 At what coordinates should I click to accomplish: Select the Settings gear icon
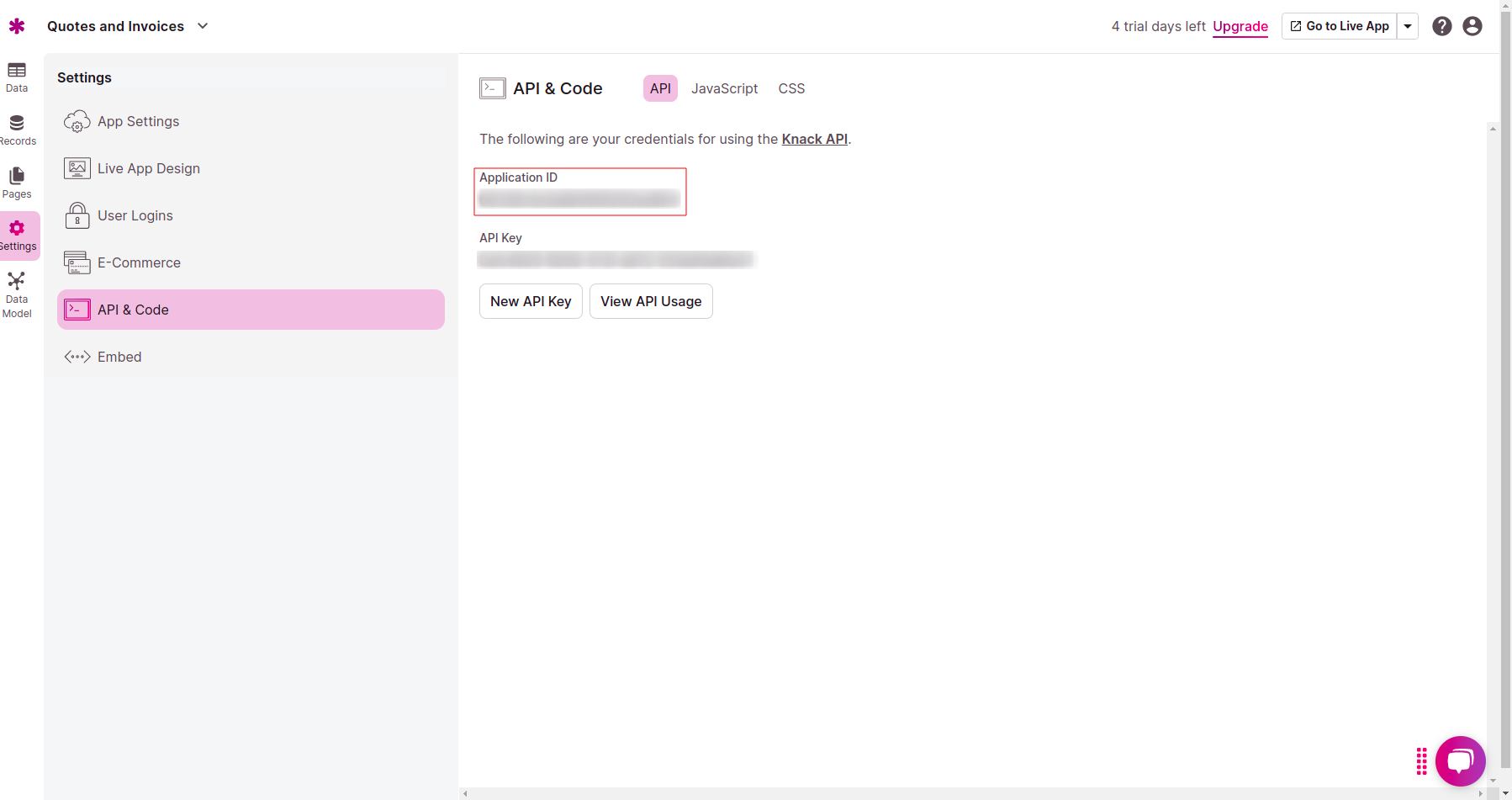point(17,228)
